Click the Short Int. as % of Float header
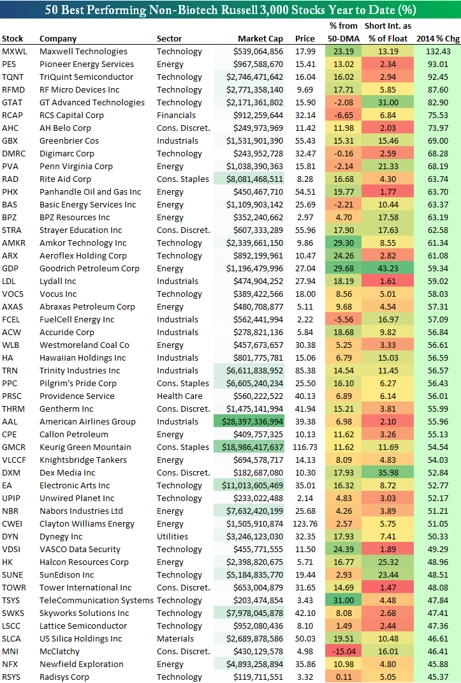Viewport: 461px width, 683px height. (x=388, y=32)
